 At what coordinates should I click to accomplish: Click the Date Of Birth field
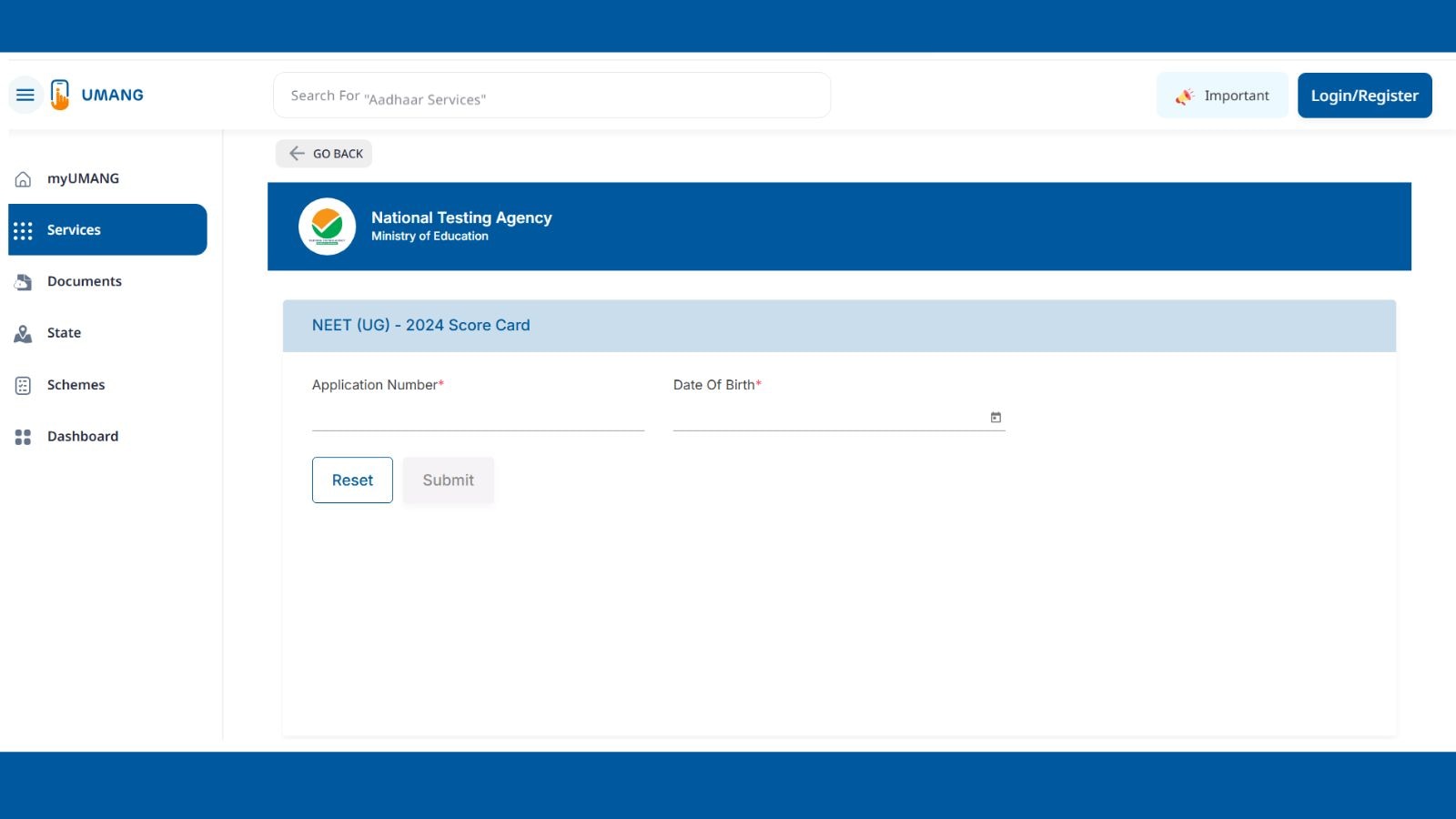(x=839, y=417)
